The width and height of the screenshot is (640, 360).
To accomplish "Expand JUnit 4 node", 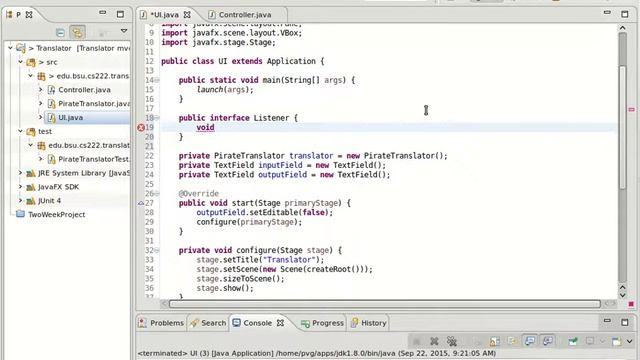I will click(x=20, y=200).
